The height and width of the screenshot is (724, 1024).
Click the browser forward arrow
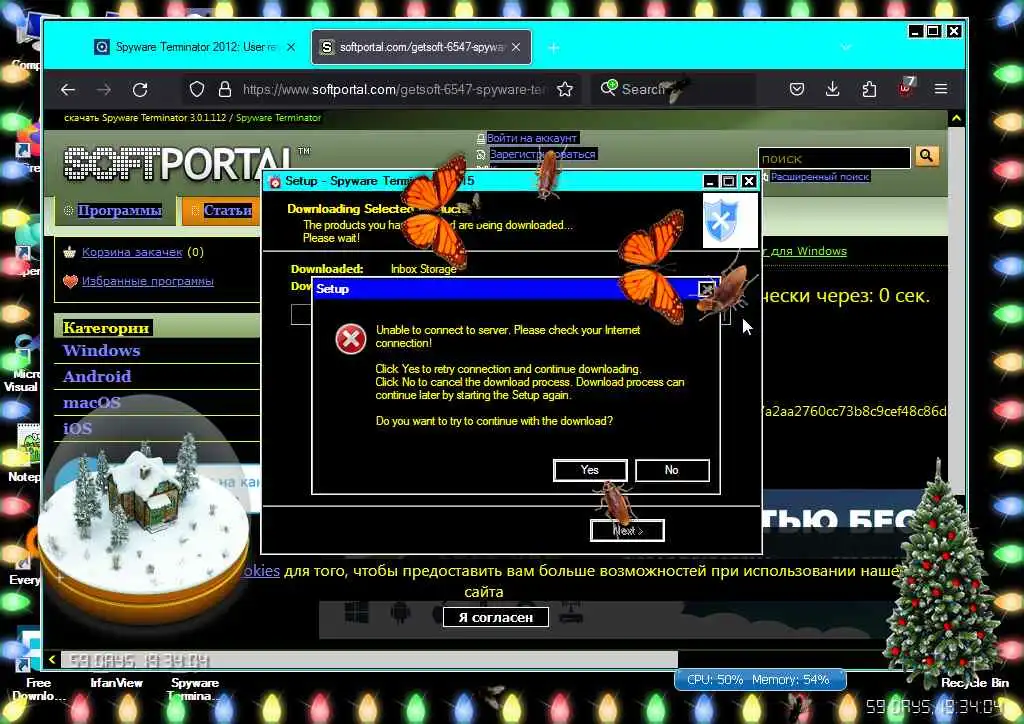104,89
